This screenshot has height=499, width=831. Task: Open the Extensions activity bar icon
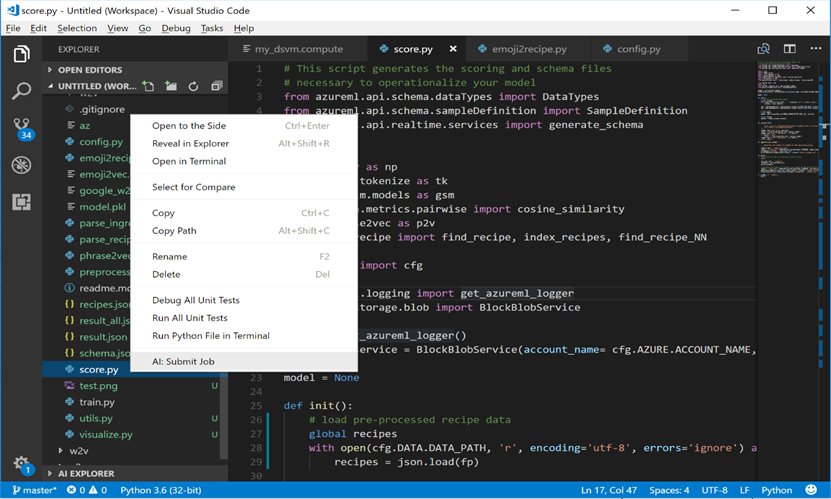coord(21,202)
